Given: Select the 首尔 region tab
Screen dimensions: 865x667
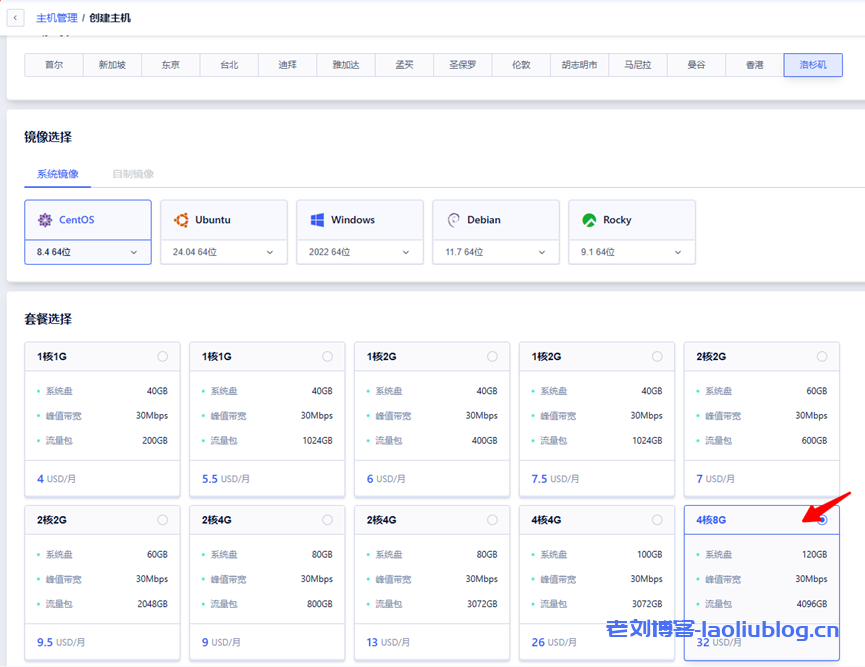Looking at the screenshot, I should tap(53, 64).
